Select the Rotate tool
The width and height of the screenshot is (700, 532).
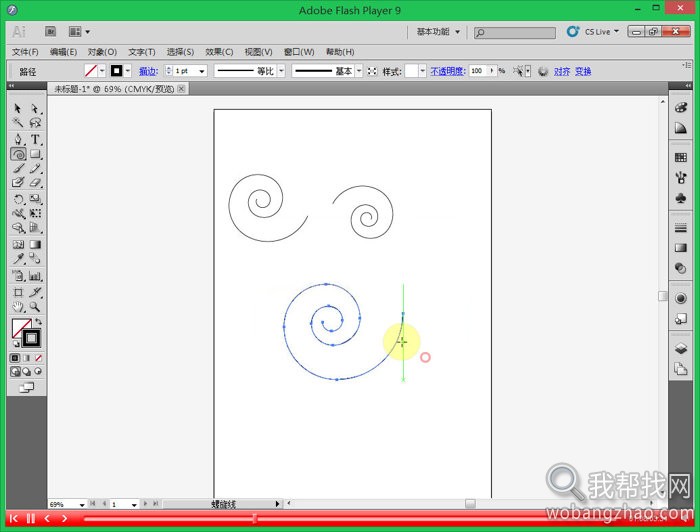(x=18, y=199)
